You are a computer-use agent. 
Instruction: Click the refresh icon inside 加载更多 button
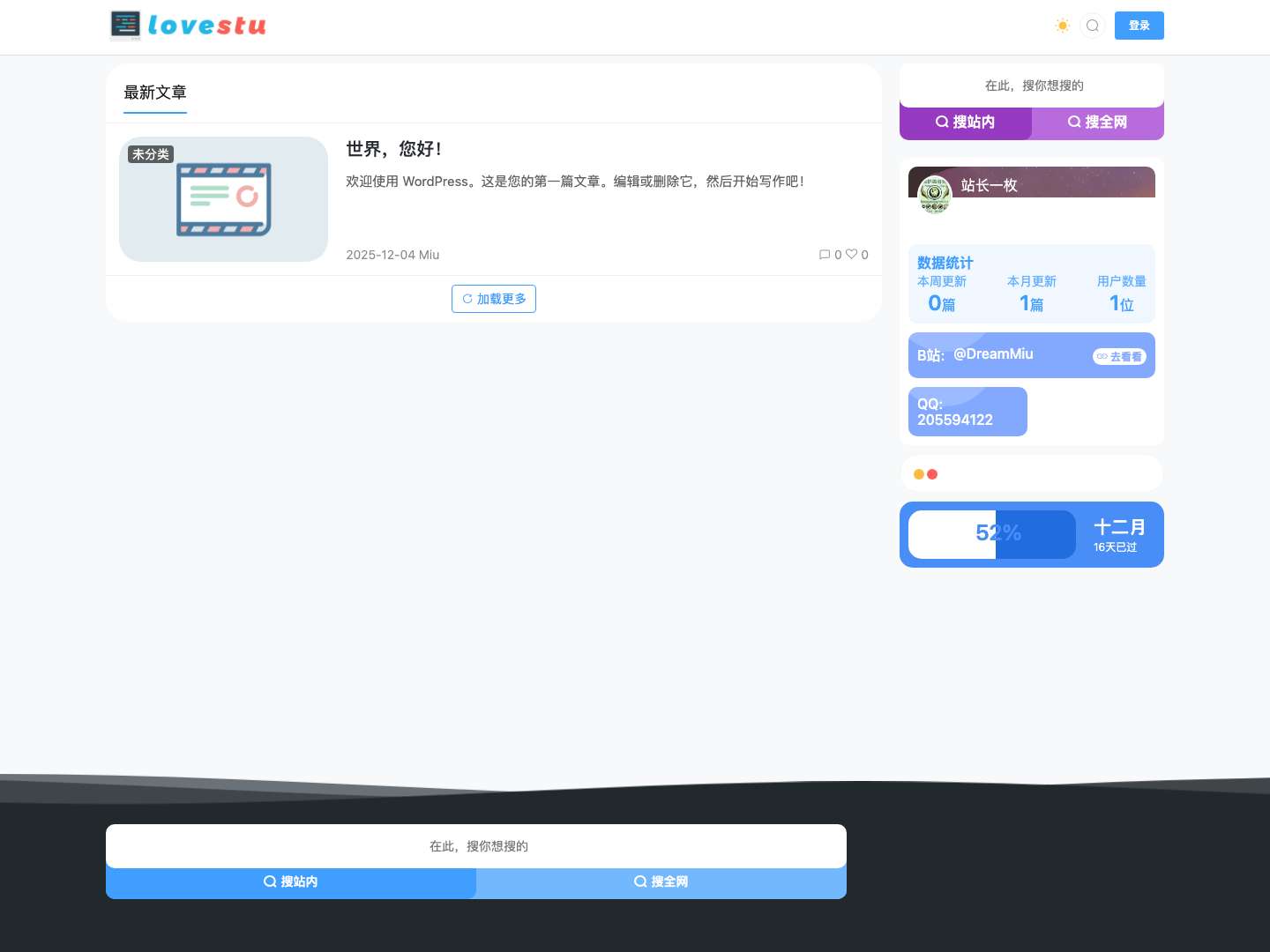[467, 299]
